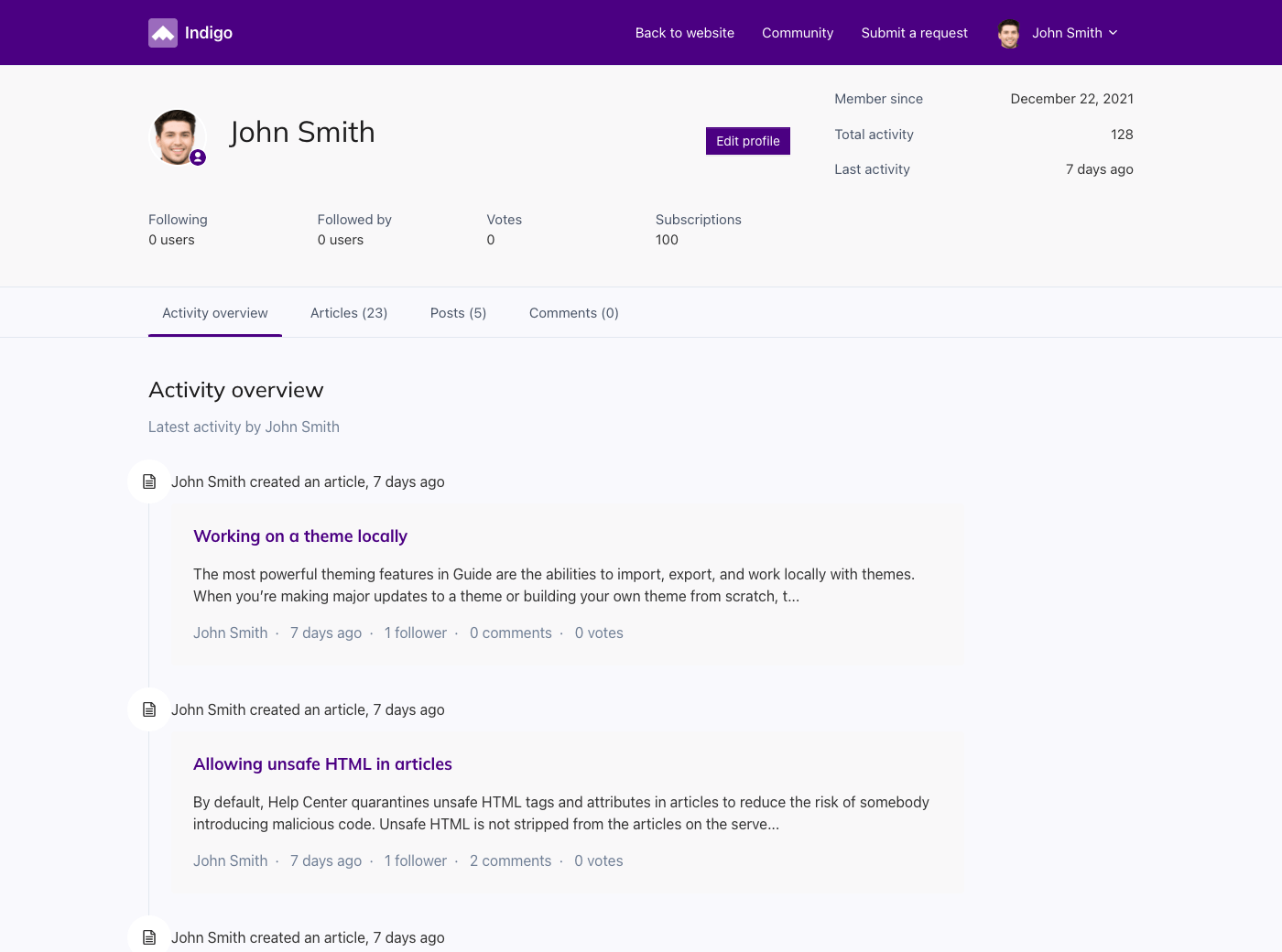
Task: Go to Back to website
Action: tap(685, 33)
